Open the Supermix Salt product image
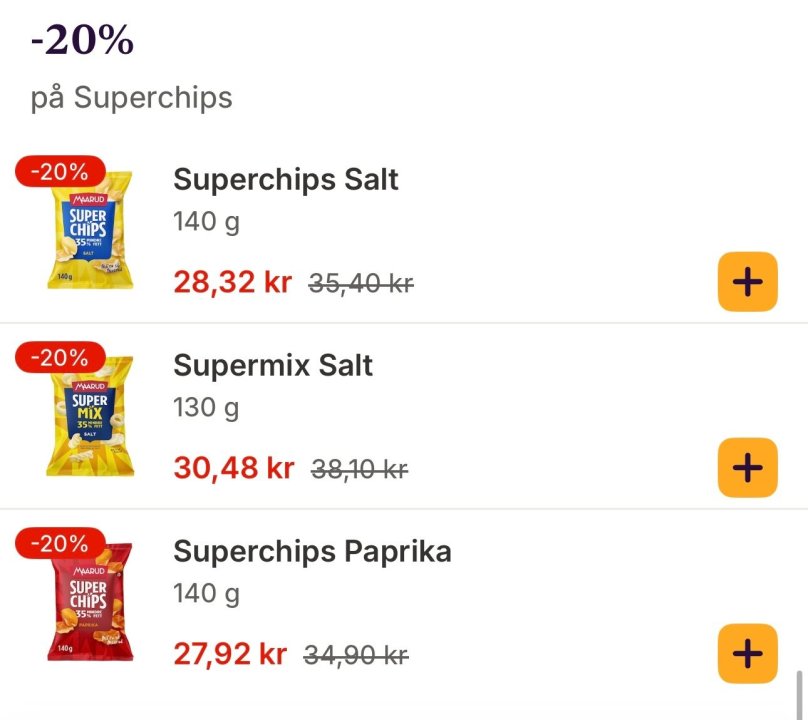This screenshot has width=808, height=720. click(x=91, y=418)
